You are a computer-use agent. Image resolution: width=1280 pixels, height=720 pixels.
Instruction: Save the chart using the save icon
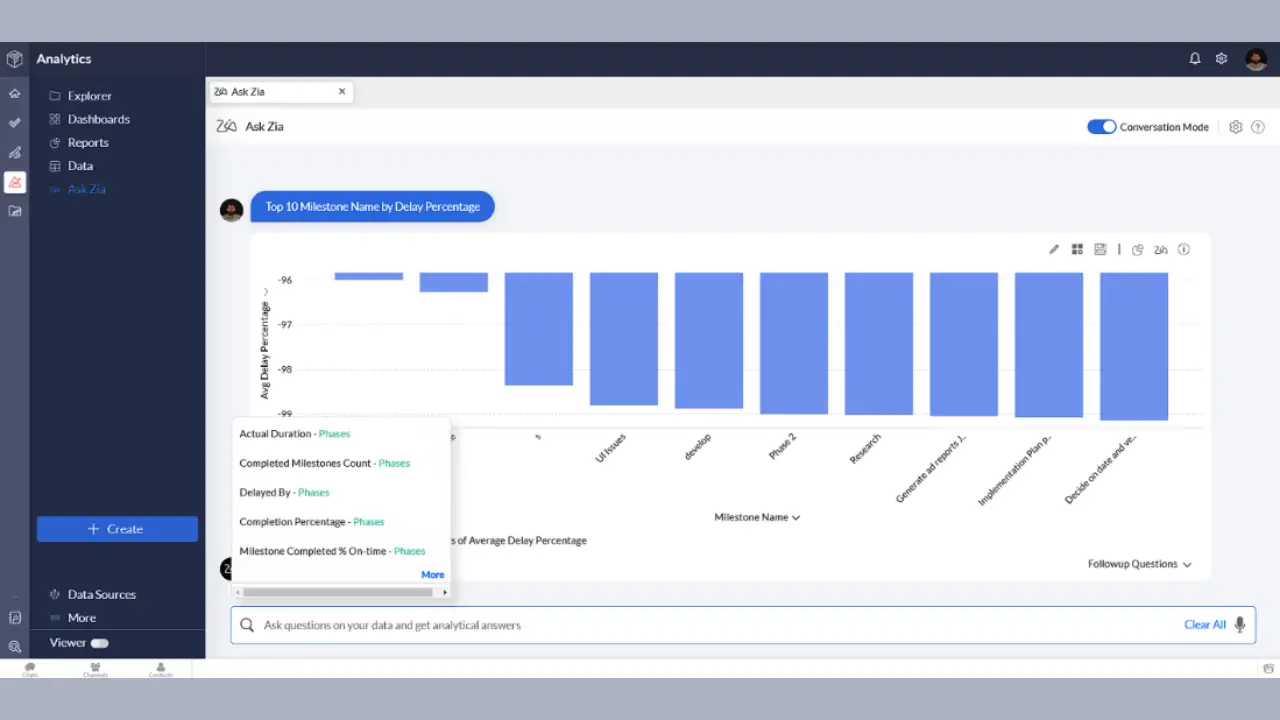1100,249
